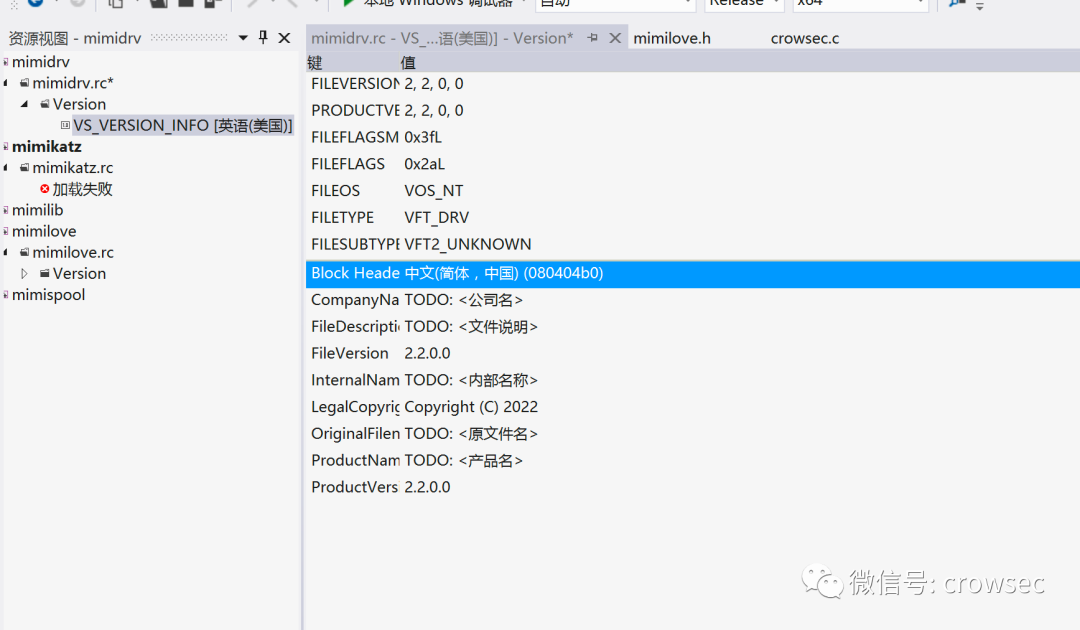Select the InternalName key
This screenshot has width=1080, height=630.
(x=355, y=381)
